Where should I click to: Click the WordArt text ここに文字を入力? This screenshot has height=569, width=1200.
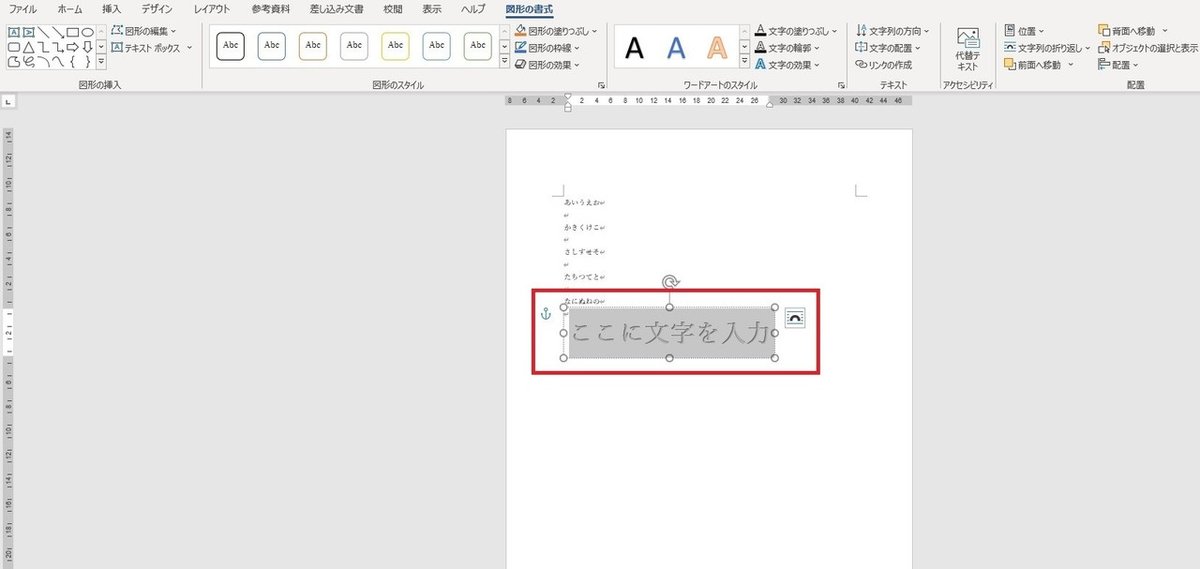669,333
